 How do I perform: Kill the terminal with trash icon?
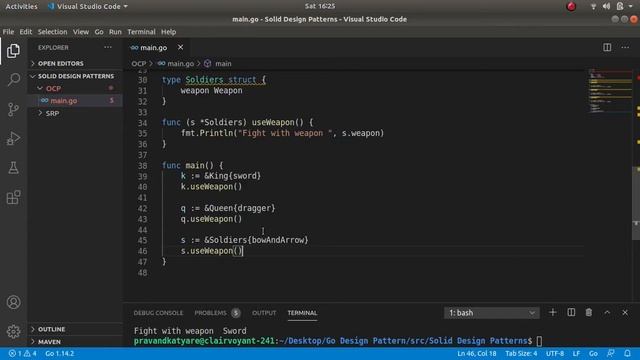589,312
